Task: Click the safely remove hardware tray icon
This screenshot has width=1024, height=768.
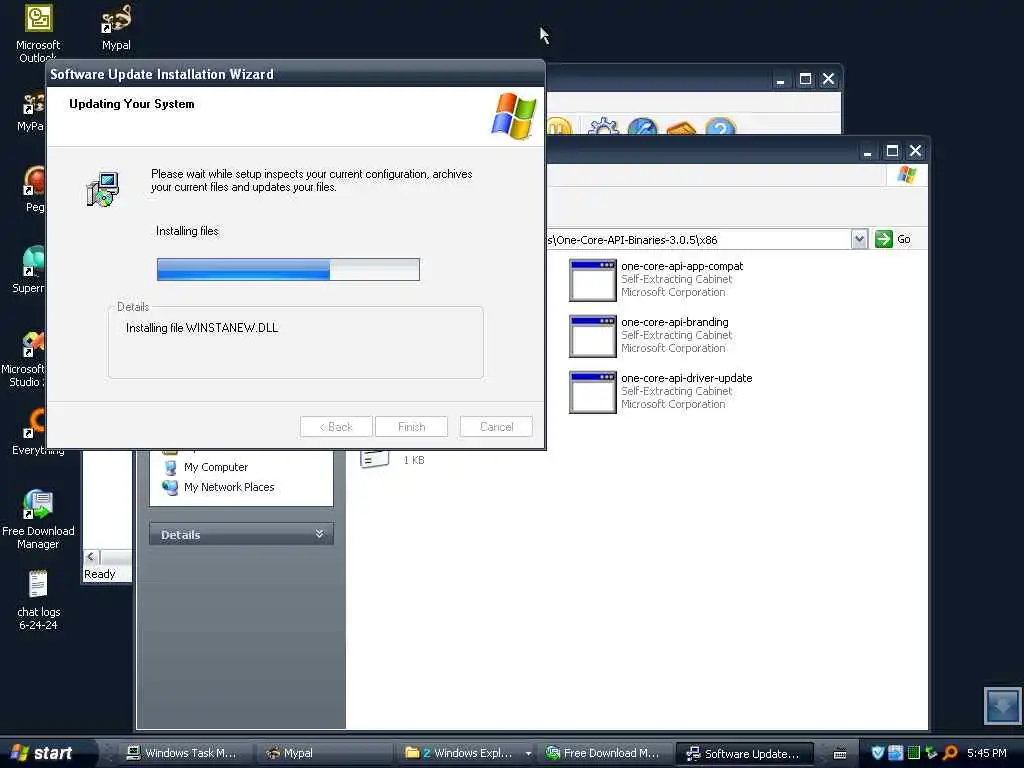Action: (x=932, y=753)
